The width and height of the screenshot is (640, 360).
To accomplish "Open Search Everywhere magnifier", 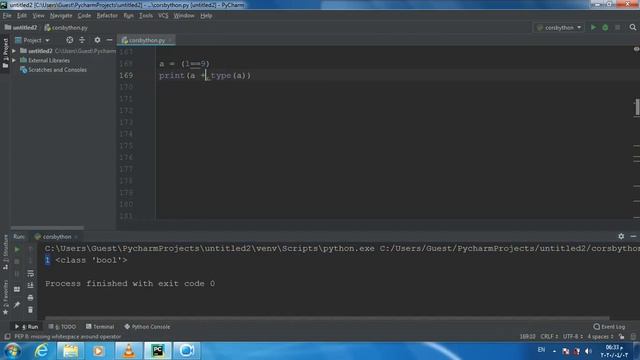I will click(633, 27).
